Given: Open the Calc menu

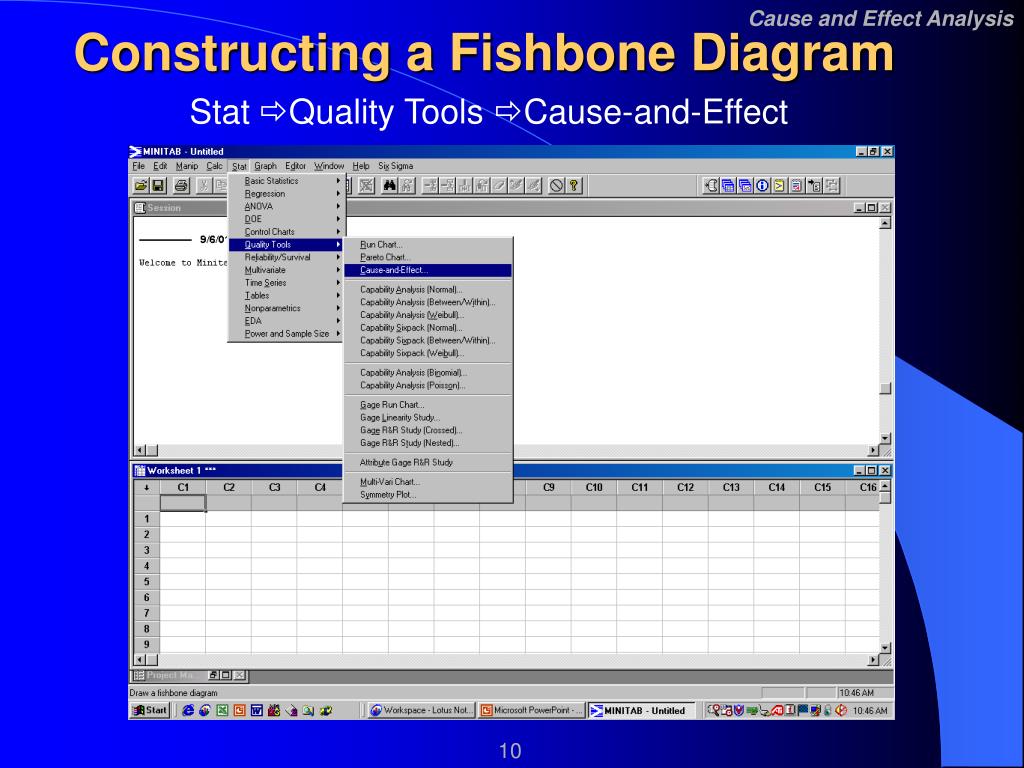Looking at the screenshot, I should pos(214,166).
